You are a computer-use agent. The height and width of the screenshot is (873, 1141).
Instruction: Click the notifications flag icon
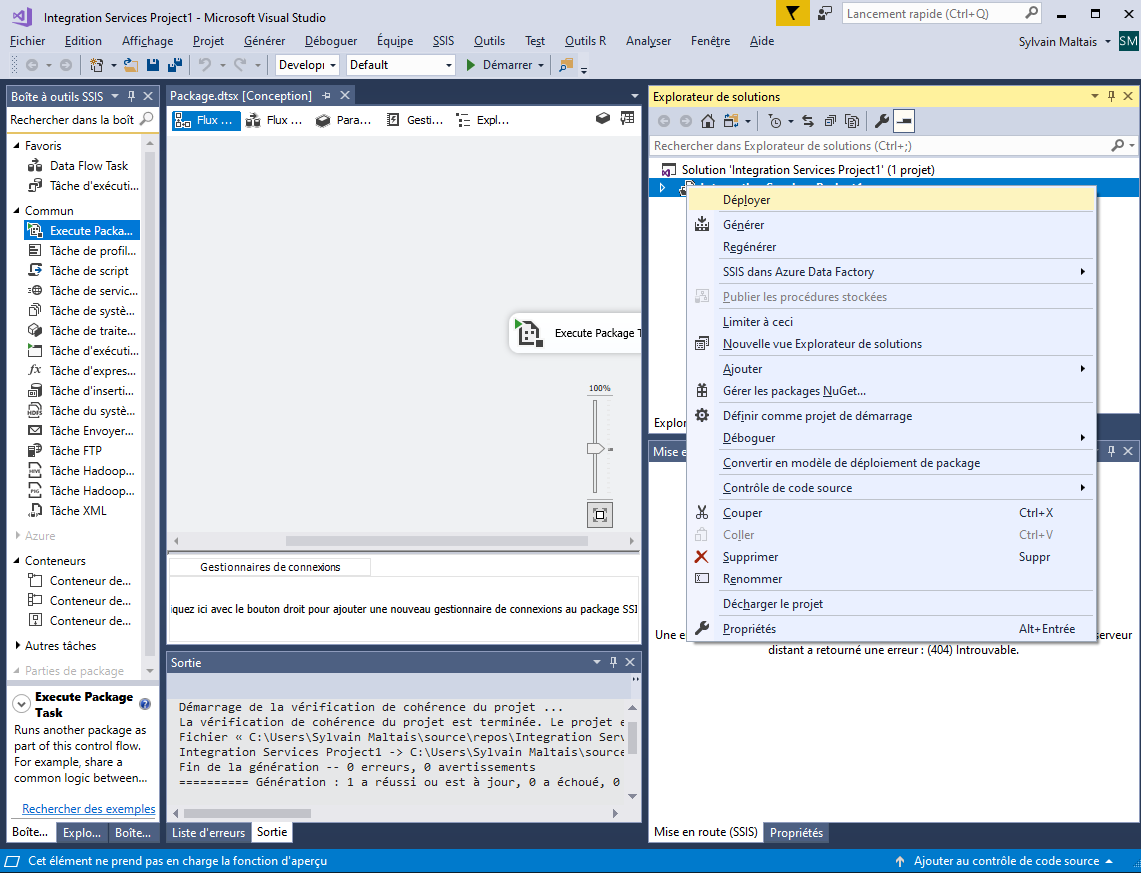[792, 14]
